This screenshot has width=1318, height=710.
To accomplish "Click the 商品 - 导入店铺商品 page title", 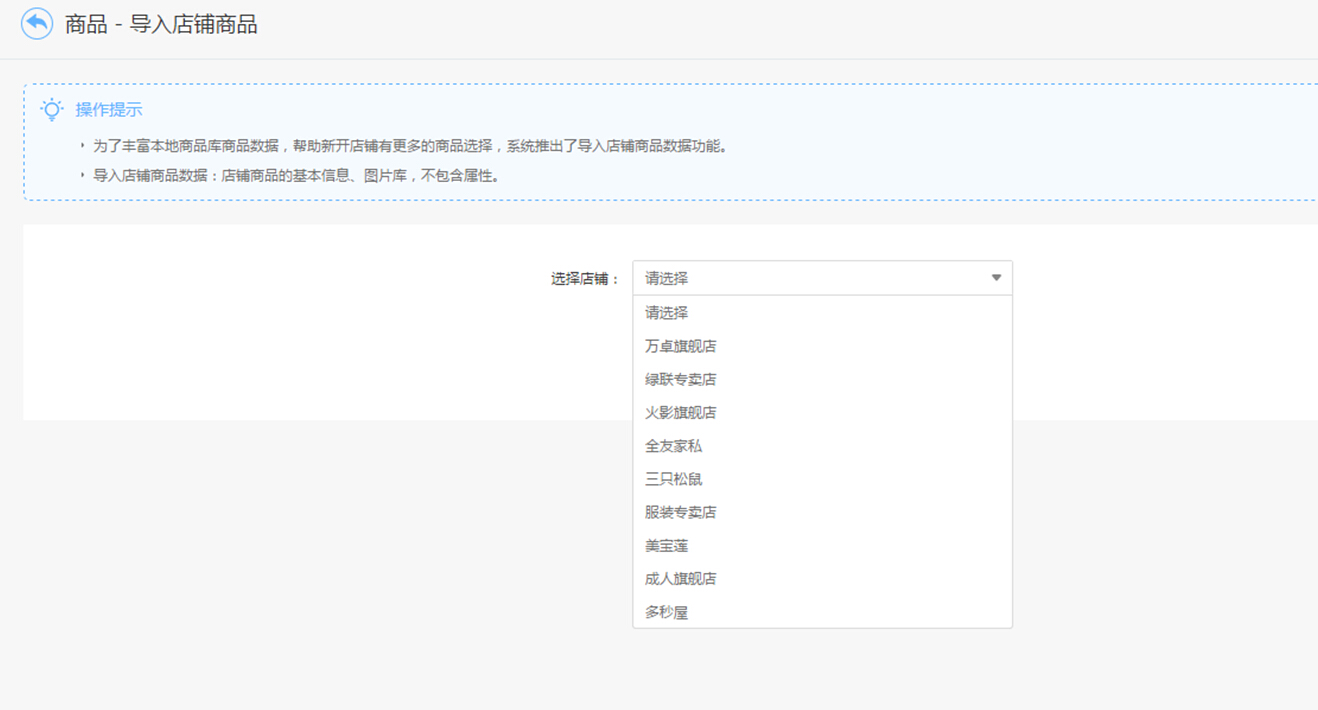I will point(161,25).
